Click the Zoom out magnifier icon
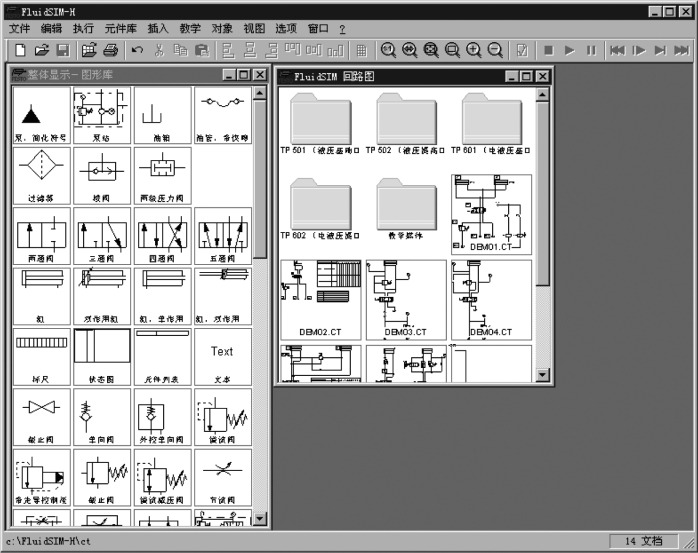 pyautogui.click(x=495, y=50)
